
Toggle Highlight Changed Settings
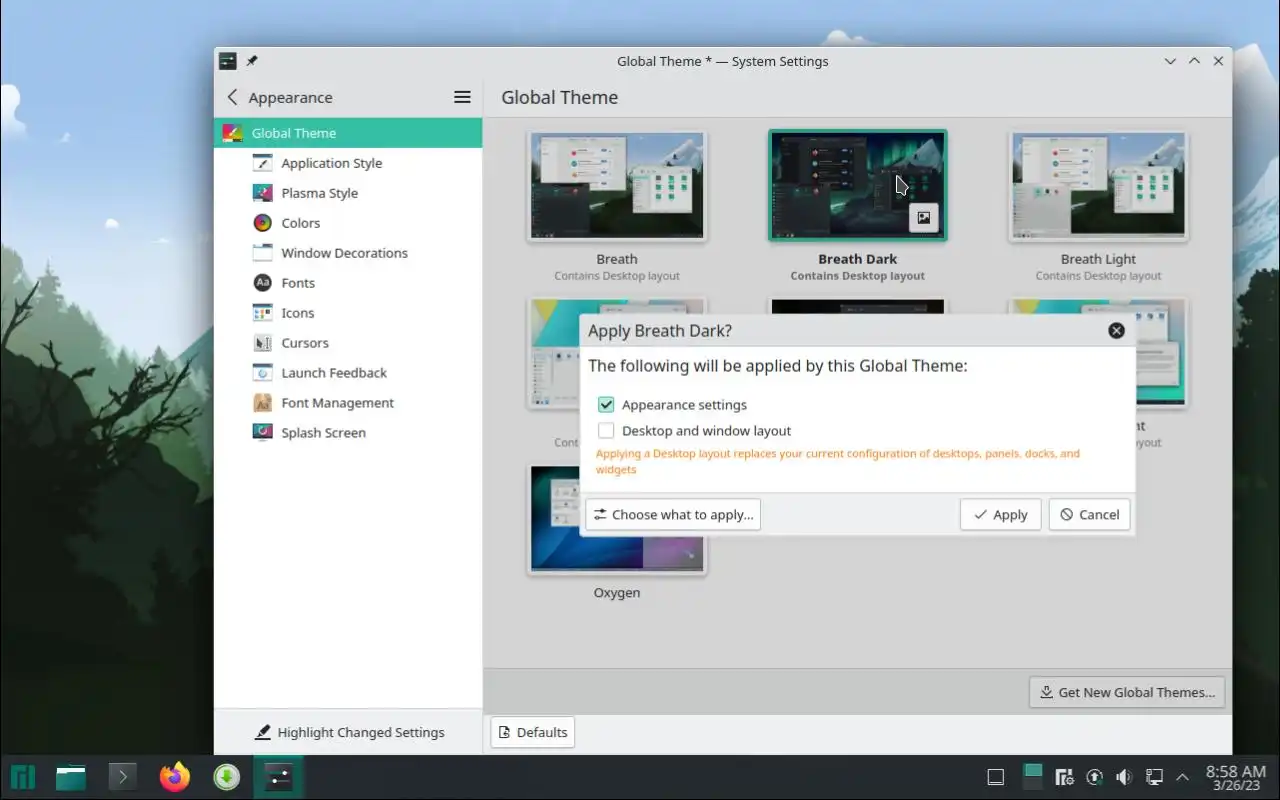point(349,732)
